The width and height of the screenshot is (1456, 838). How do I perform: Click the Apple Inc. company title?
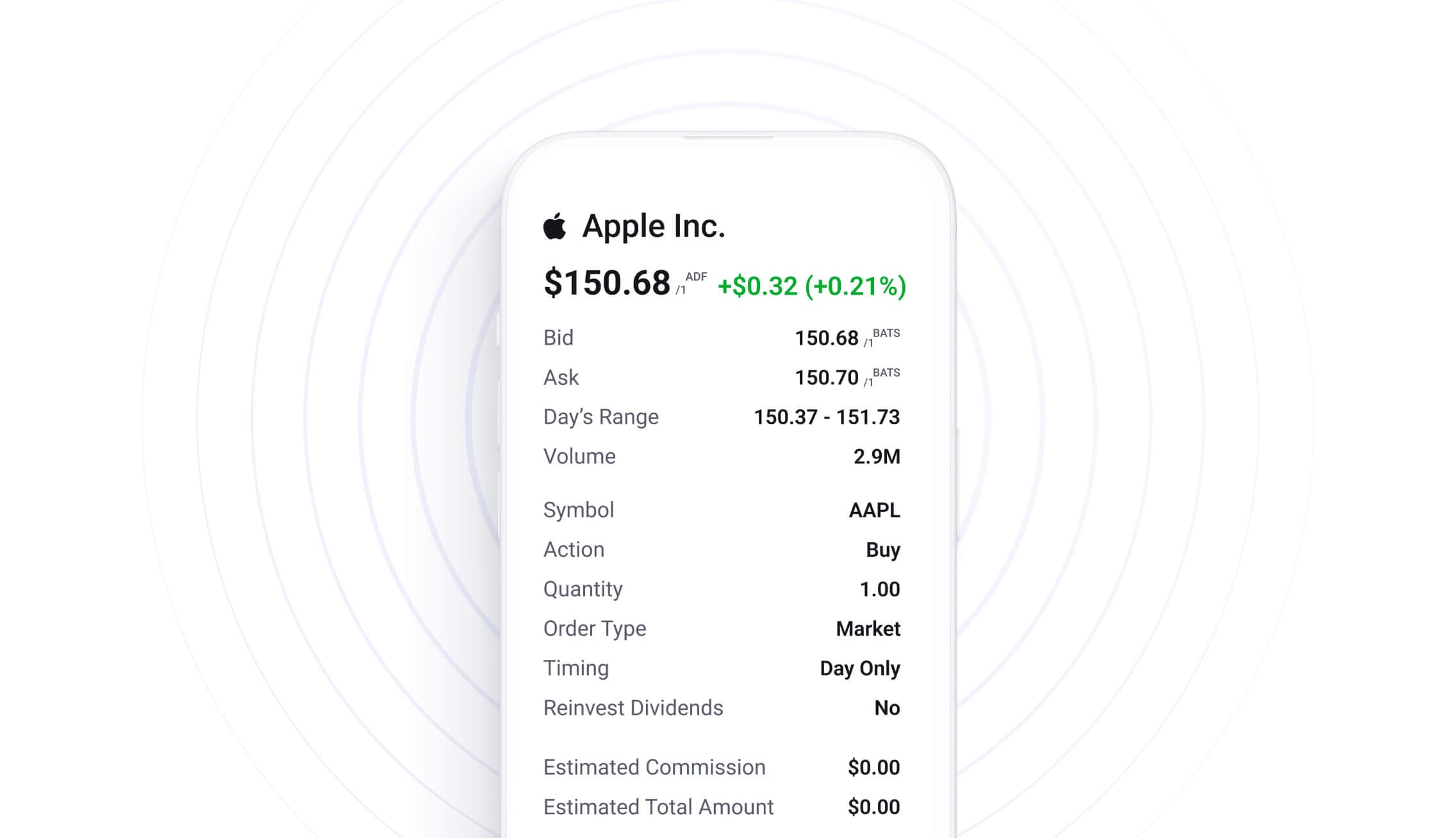click(653, 226)
